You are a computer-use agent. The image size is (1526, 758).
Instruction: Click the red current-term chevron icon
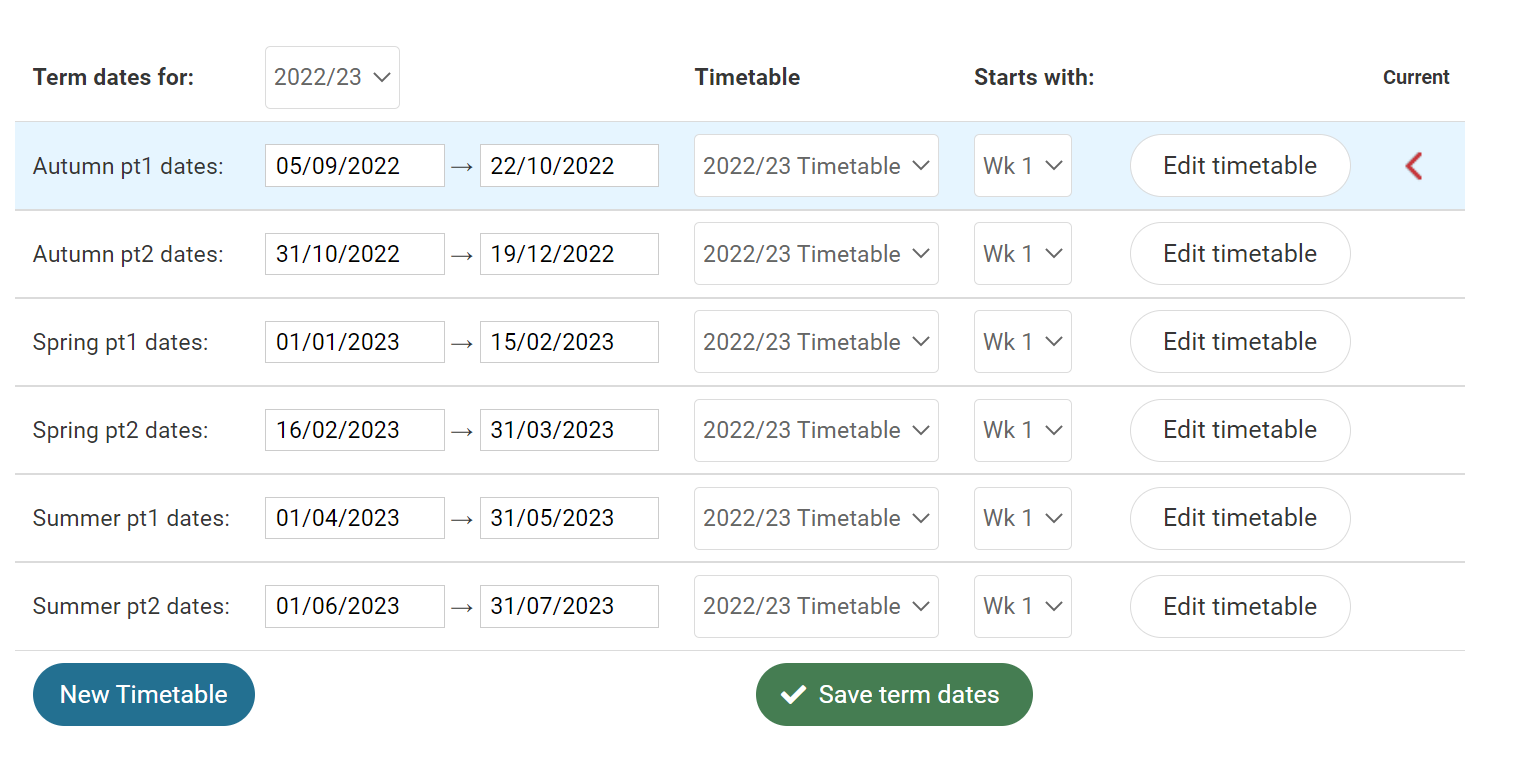click(x=1413, y=166)
